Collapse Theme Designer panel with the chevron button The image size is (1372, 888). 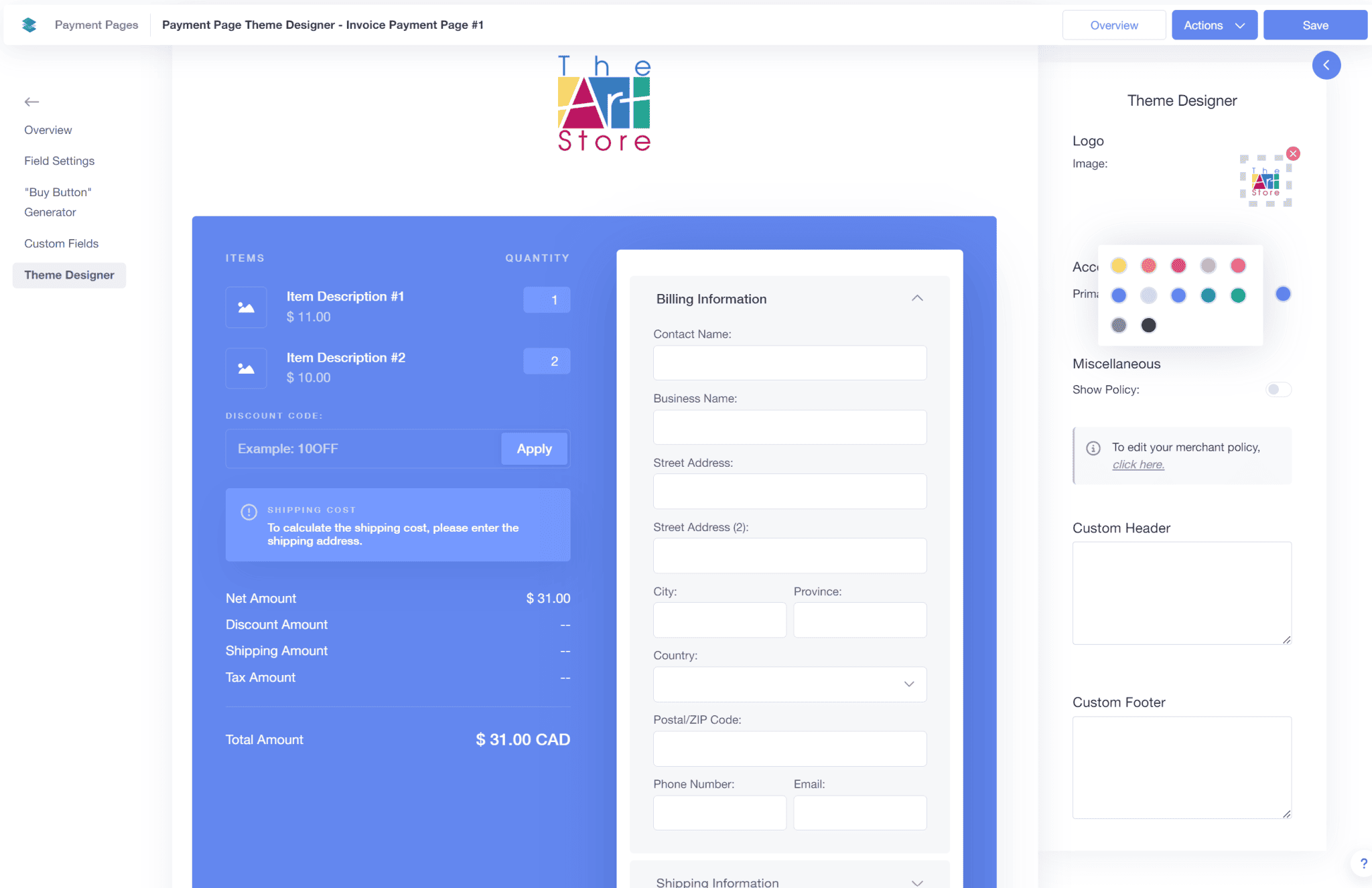click(1326, 66)
